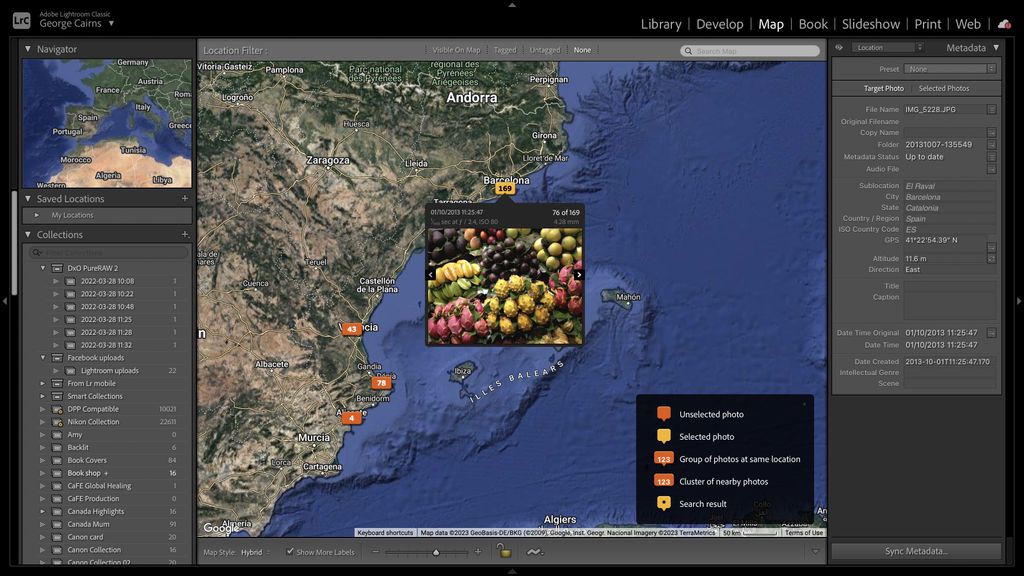Click the 43 photo cluster marker near Valencia
This screenshot has width=1024, height=576.
coord(352,329)
